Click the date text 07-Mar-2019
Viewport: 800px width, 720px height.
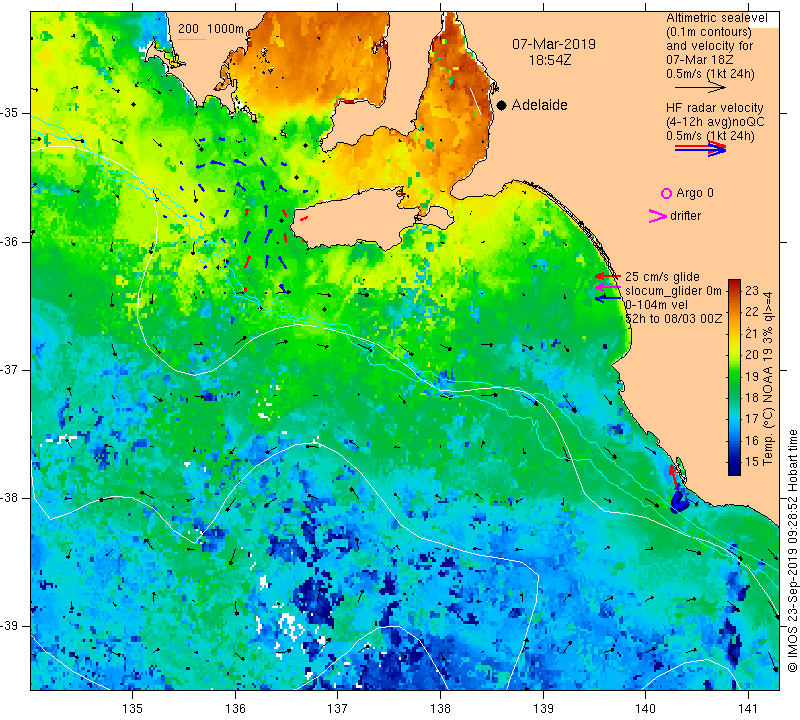pos(554,44)
